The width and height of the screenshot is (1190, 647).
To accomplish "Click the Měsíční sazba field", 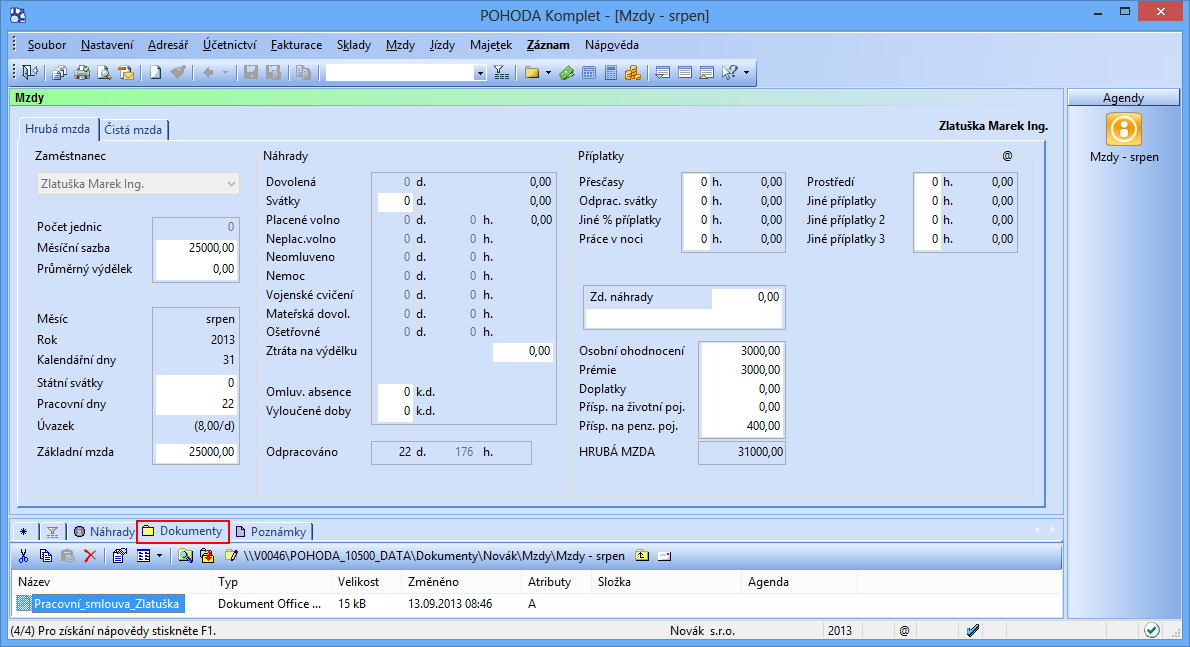I will 196,247.
